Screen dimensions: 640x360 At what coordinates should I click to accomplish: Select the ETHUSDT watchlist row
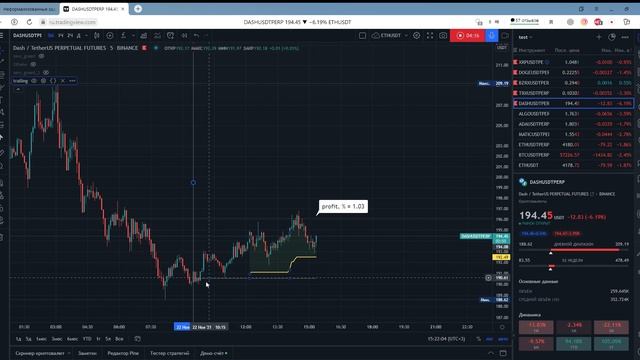point(573,165)
